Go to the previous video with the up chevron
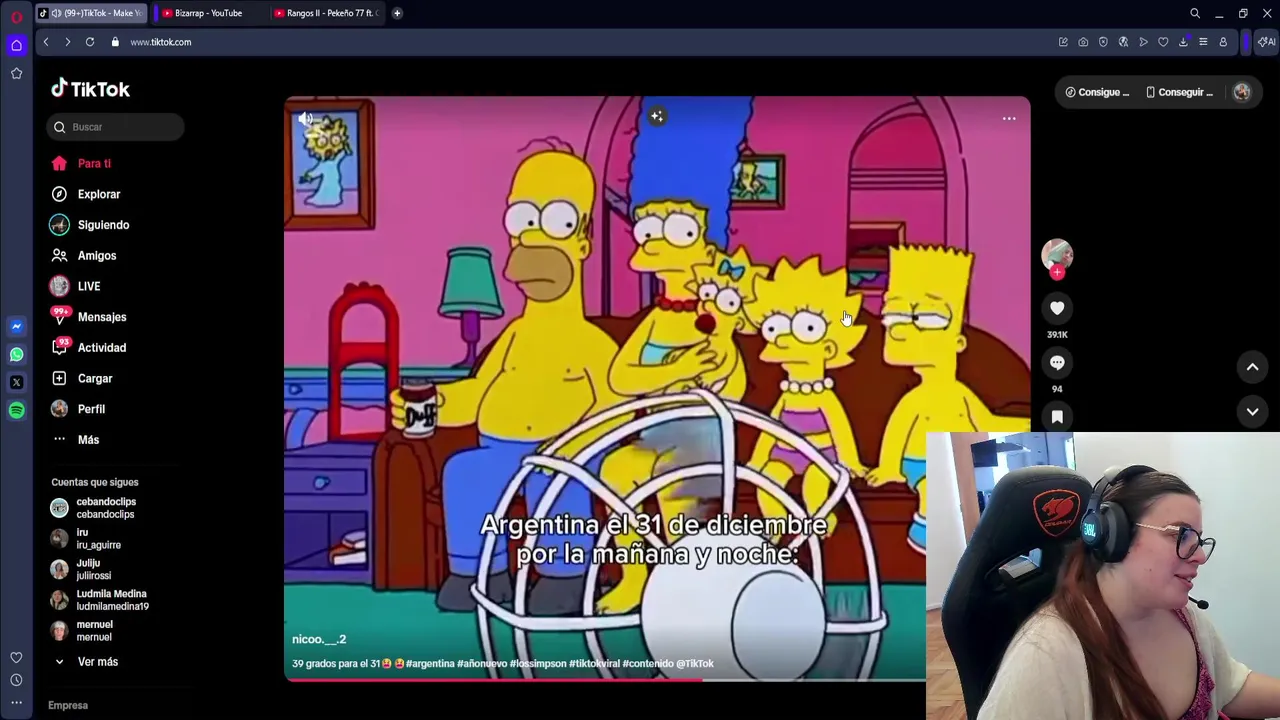 [x=1252, y=367]
